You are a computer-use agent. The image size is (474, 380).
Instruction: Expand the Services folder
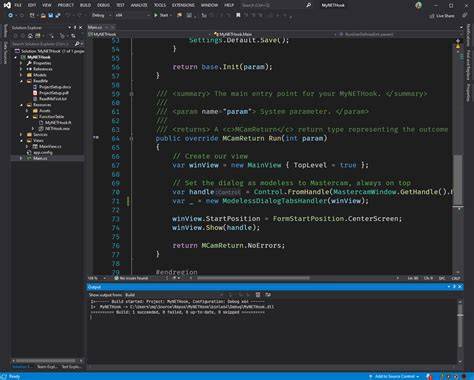[22, 135]
